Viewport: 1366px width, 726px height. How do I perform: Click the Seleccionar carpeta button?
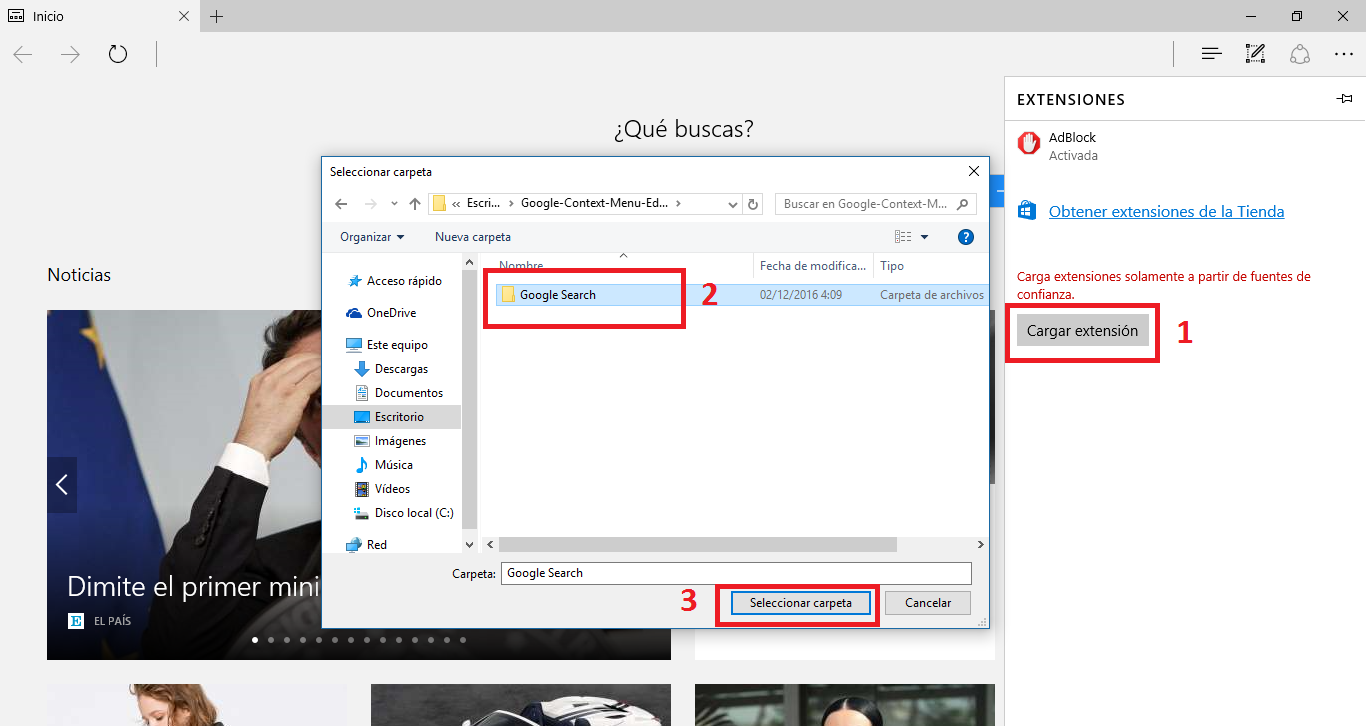pos(801,603)
